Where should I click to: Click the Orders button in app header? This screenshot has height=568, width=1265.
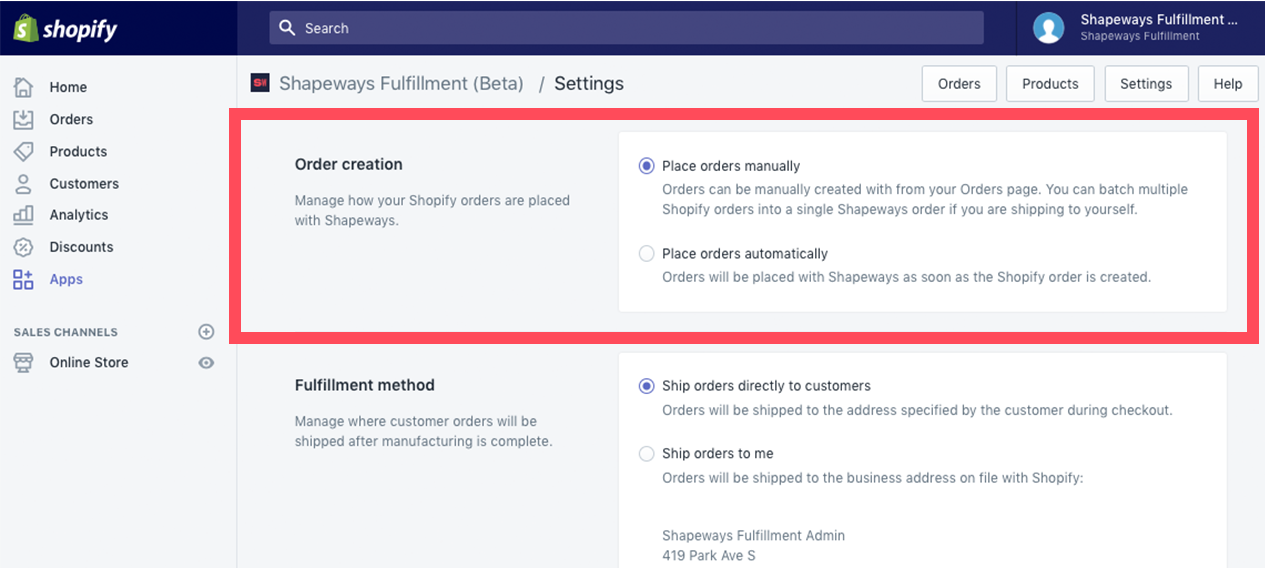tap(959, 84)
